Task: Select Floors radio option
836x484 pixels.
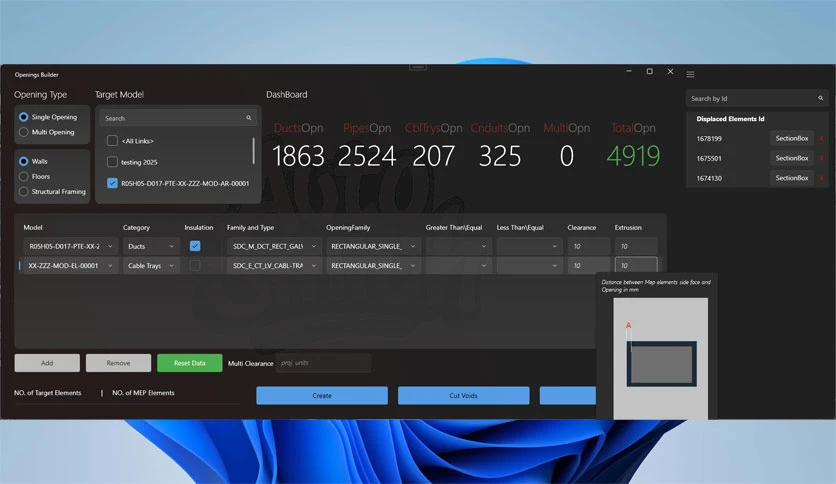Action: (x=23, y=176)
